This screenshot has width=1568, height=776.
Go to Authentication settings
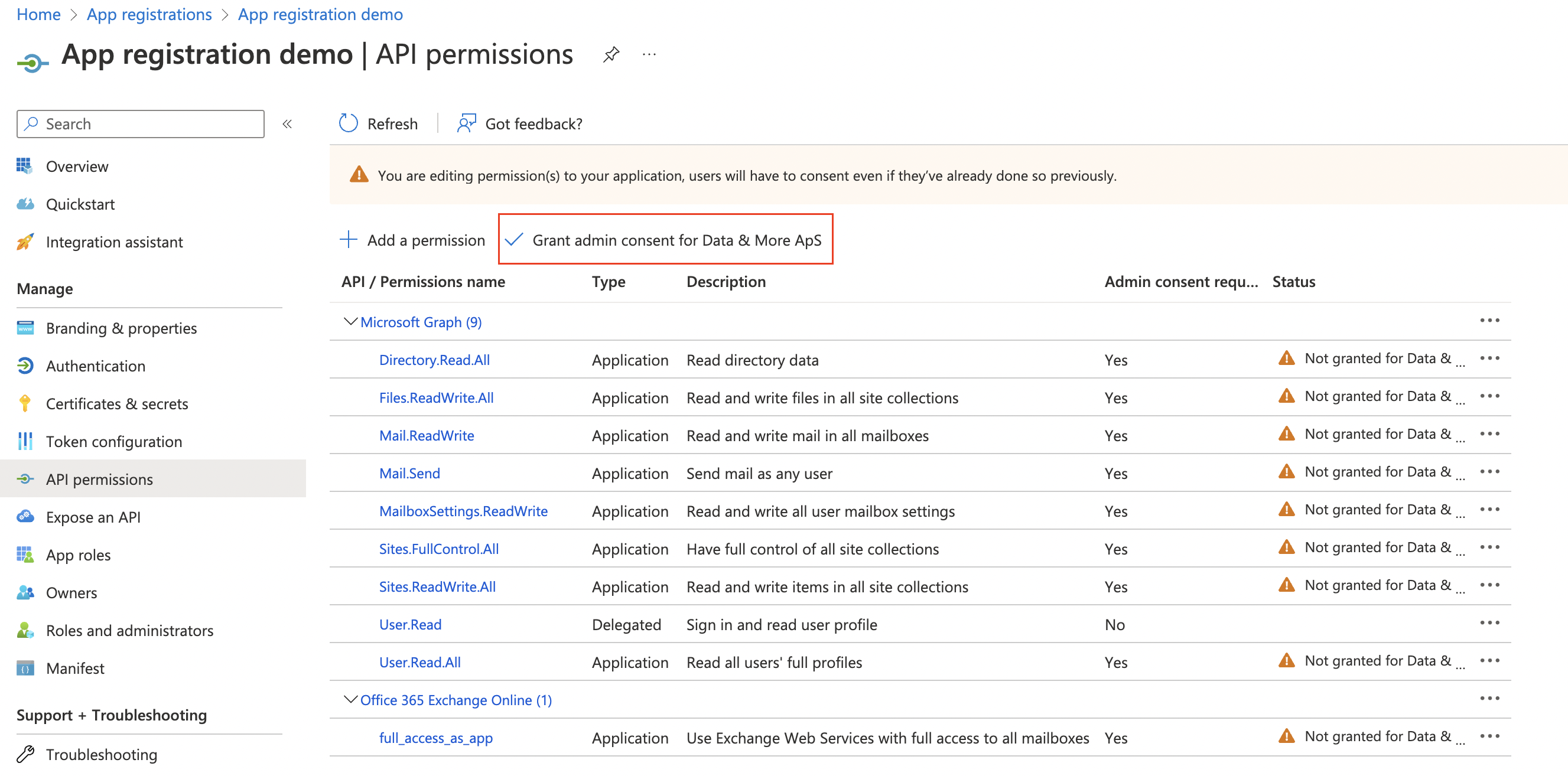(x=96, y=366)
